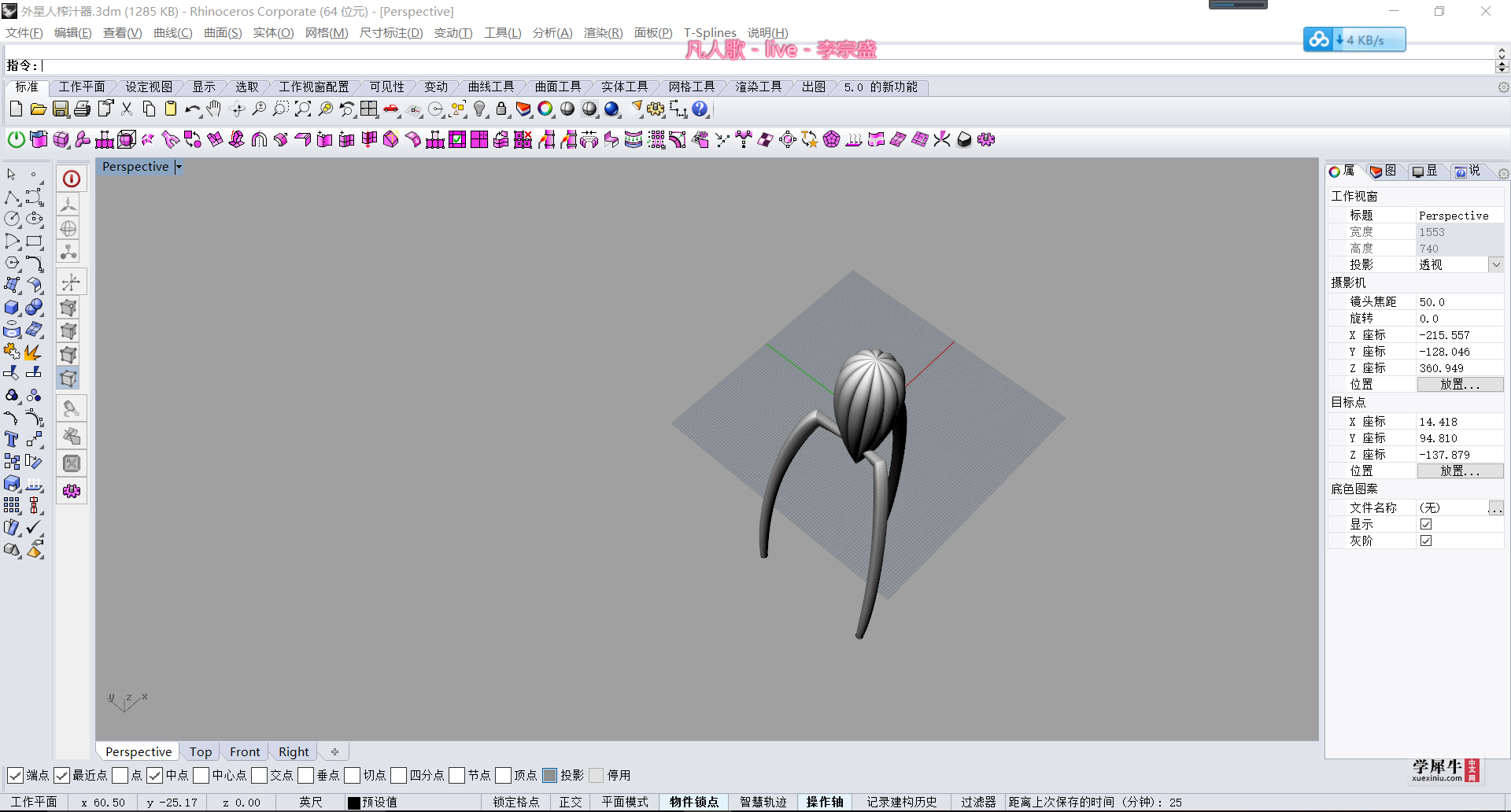This screenshot has height=812, width=1511.
Task: Click the panel gear settings icon on right
Action: 1503,173
